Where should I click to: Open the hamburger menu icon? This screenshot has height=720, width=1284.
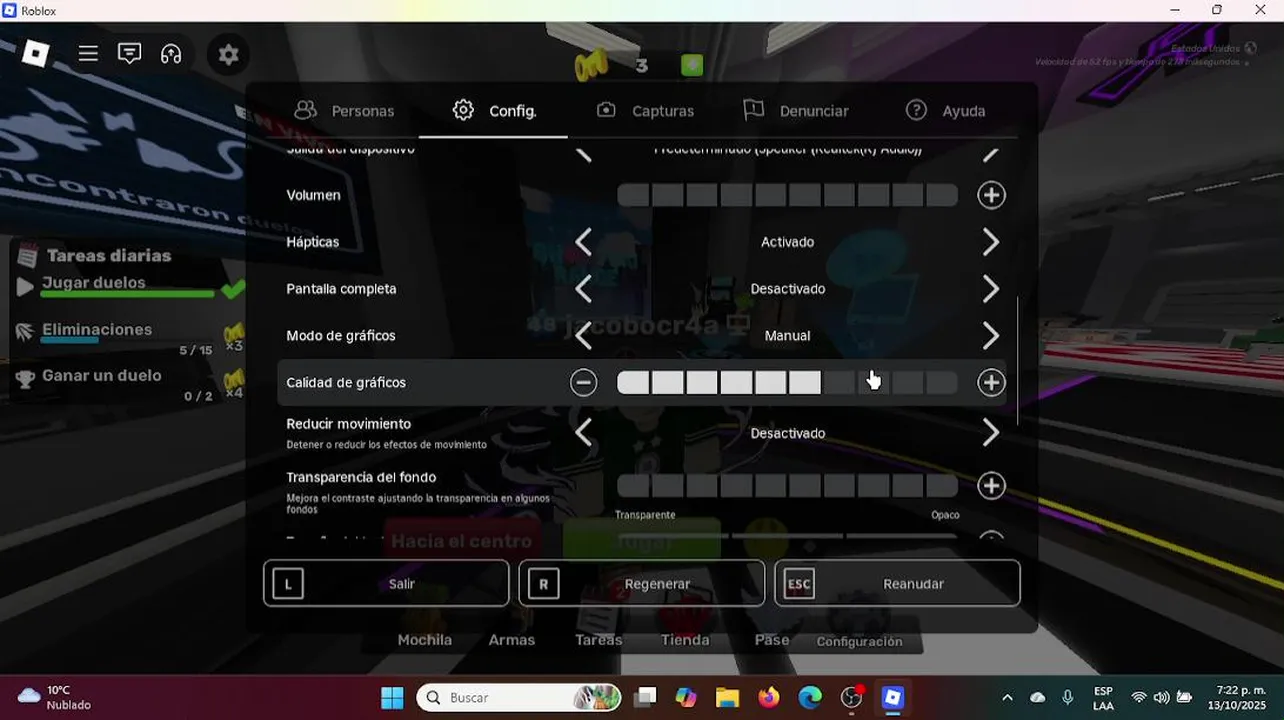tap(88, 54)
